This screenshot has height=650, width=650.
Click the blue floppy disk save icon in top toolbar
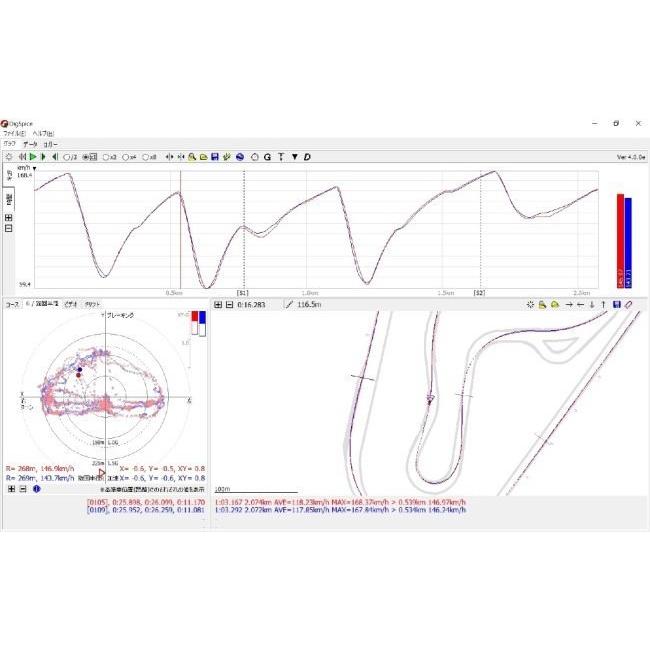tap(215, 157)
